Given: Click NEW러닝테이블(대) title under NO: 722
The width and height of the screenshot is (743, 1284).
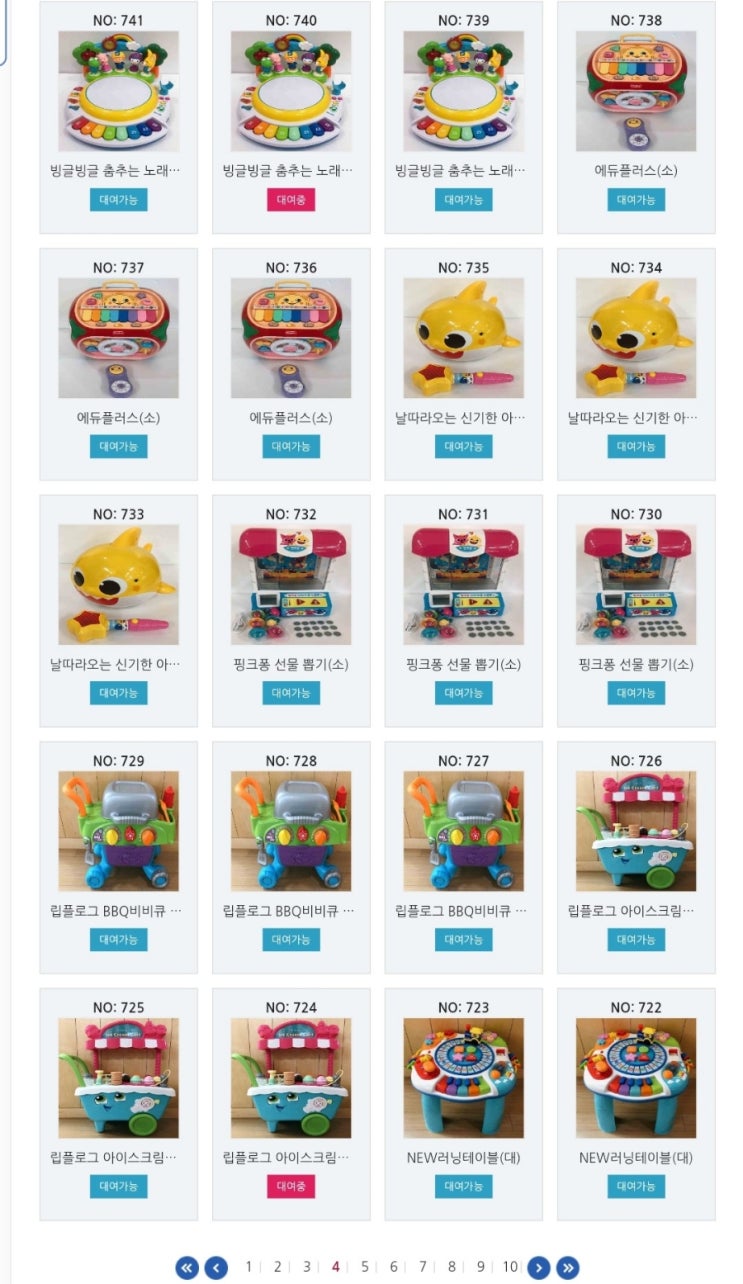Looking at the screenshot, I should (636, 1158).
